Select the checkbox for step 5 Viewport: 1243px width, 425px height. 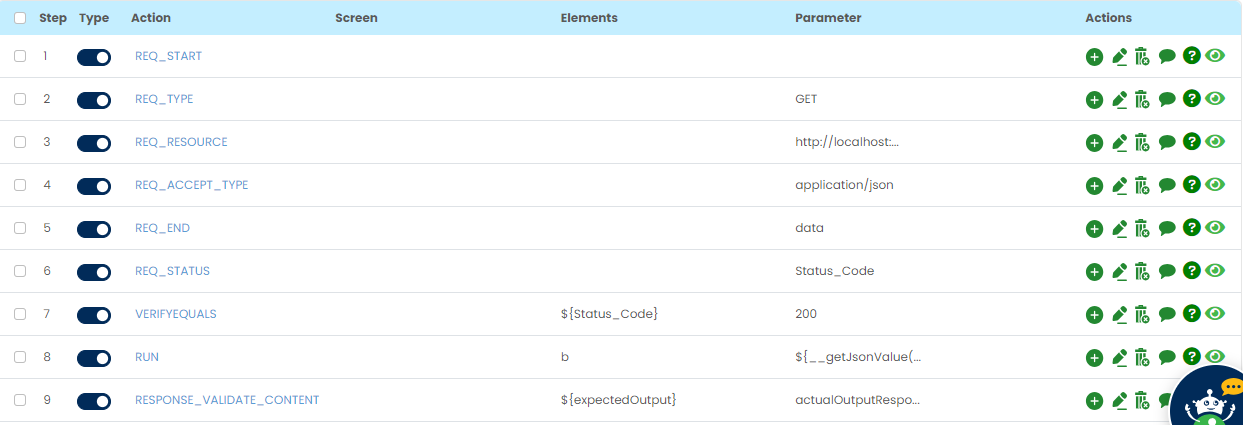(x=20, y=228)
